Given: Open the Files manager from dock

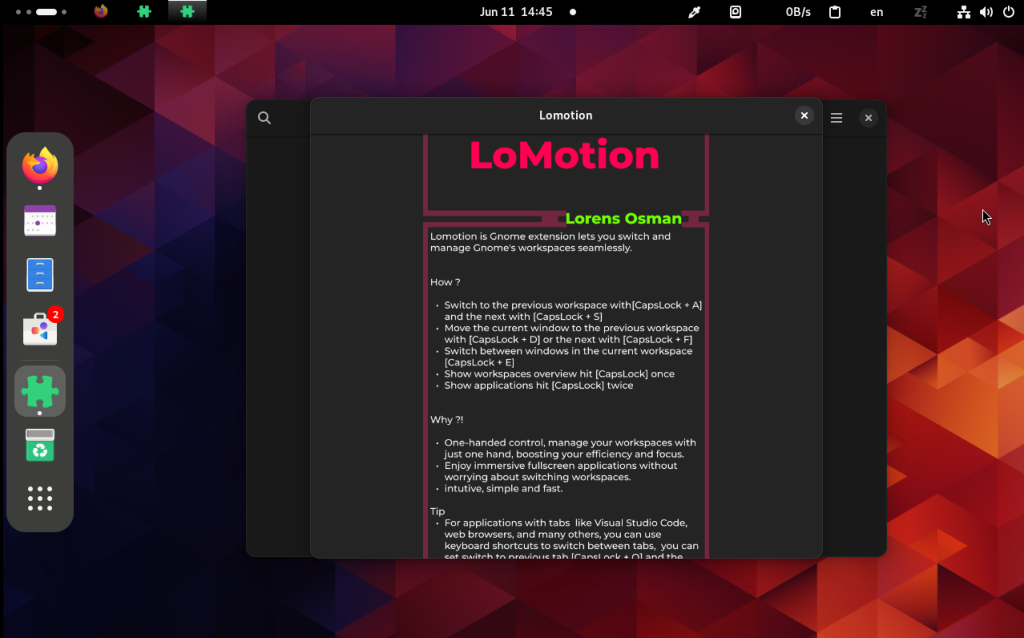Looking at the screenshot, I should [x=40, y=274].
